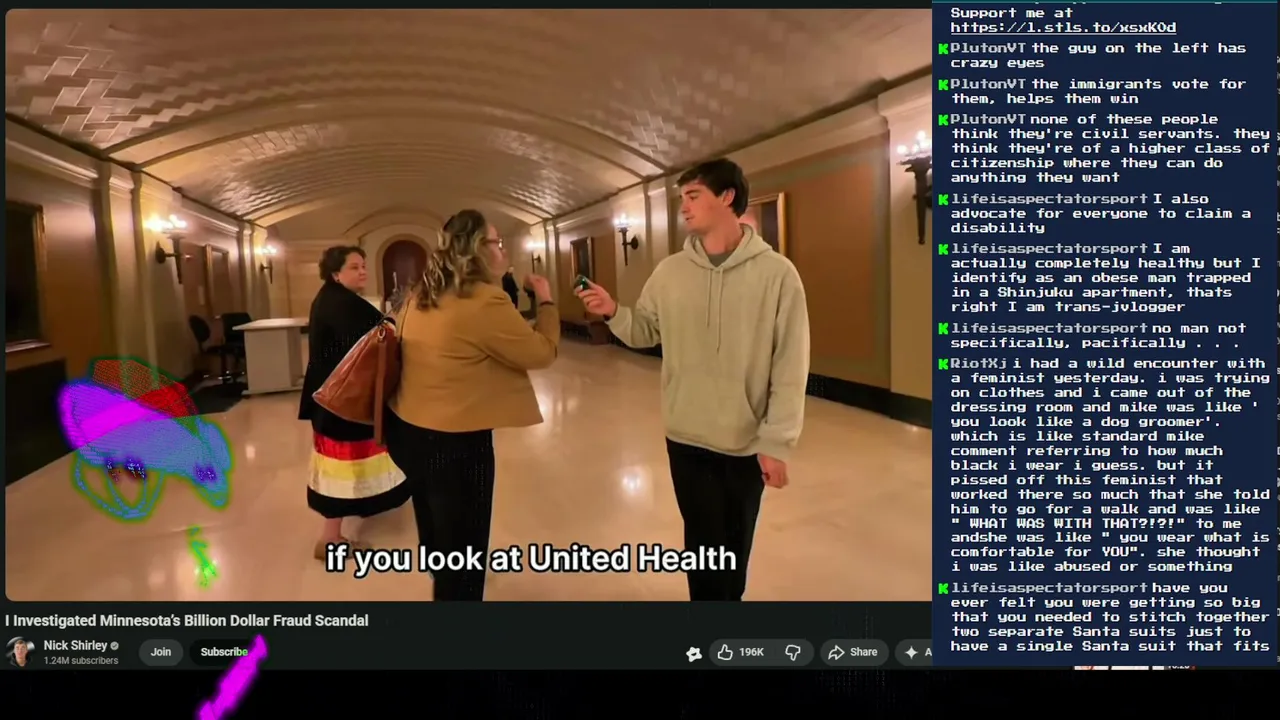Click the Share arrow button
The height and width of the screenshot is (720, 1280).
coord(853,652)
